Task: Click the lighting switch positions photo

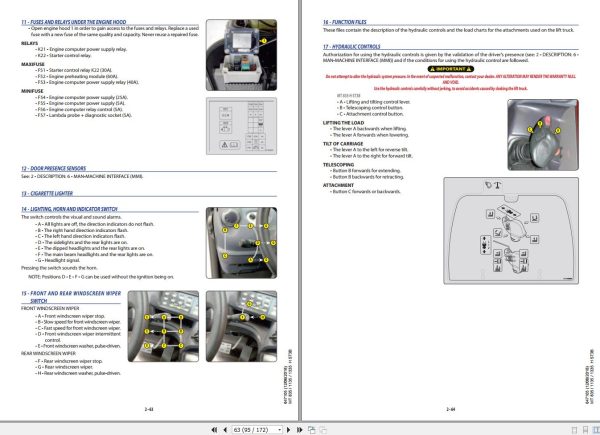Action: [x=241, y=243]
